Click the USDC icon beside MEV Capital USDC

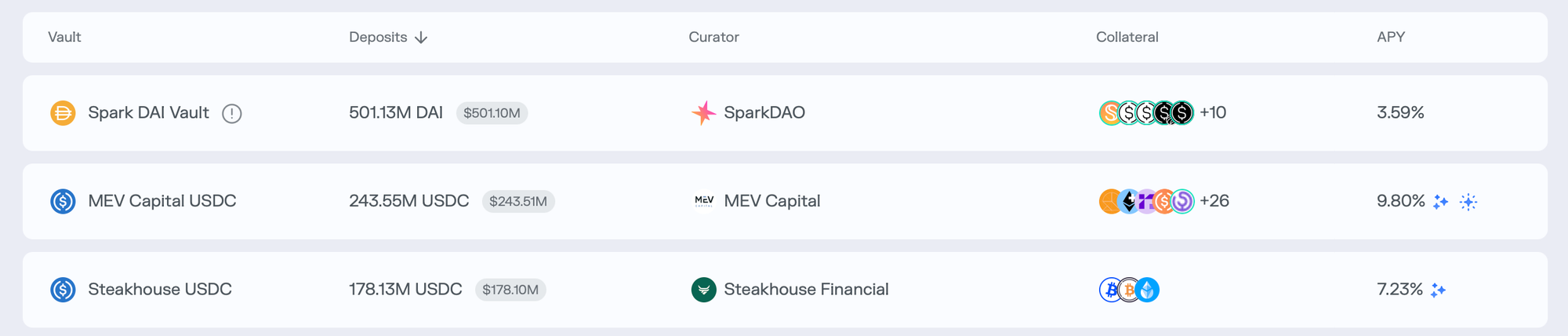coord(63,202)
